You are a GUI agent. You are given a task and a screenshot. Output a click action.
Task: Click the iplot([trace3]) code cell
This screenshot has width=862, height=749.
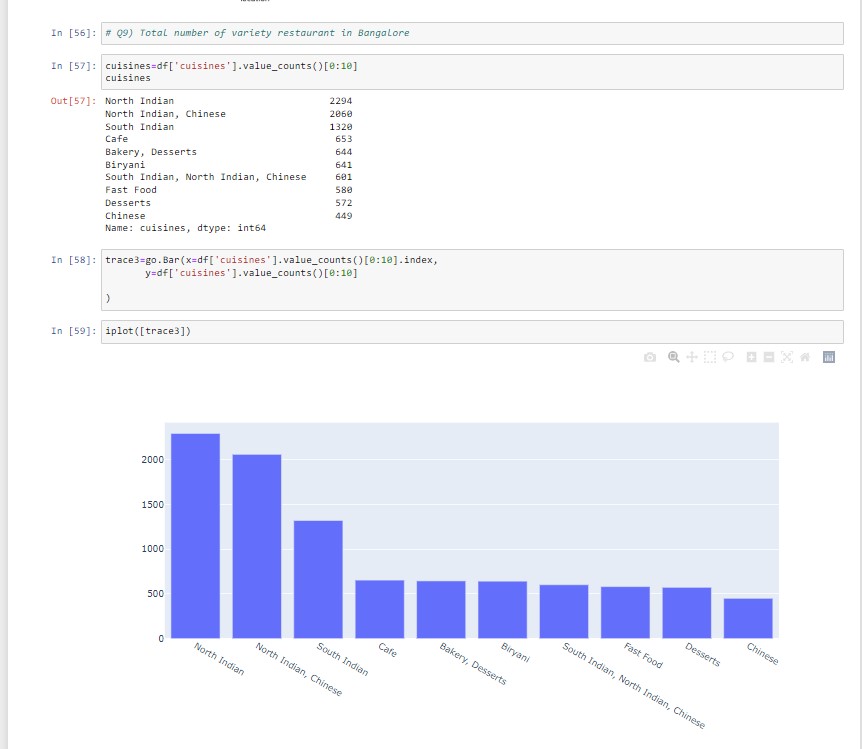472,332
